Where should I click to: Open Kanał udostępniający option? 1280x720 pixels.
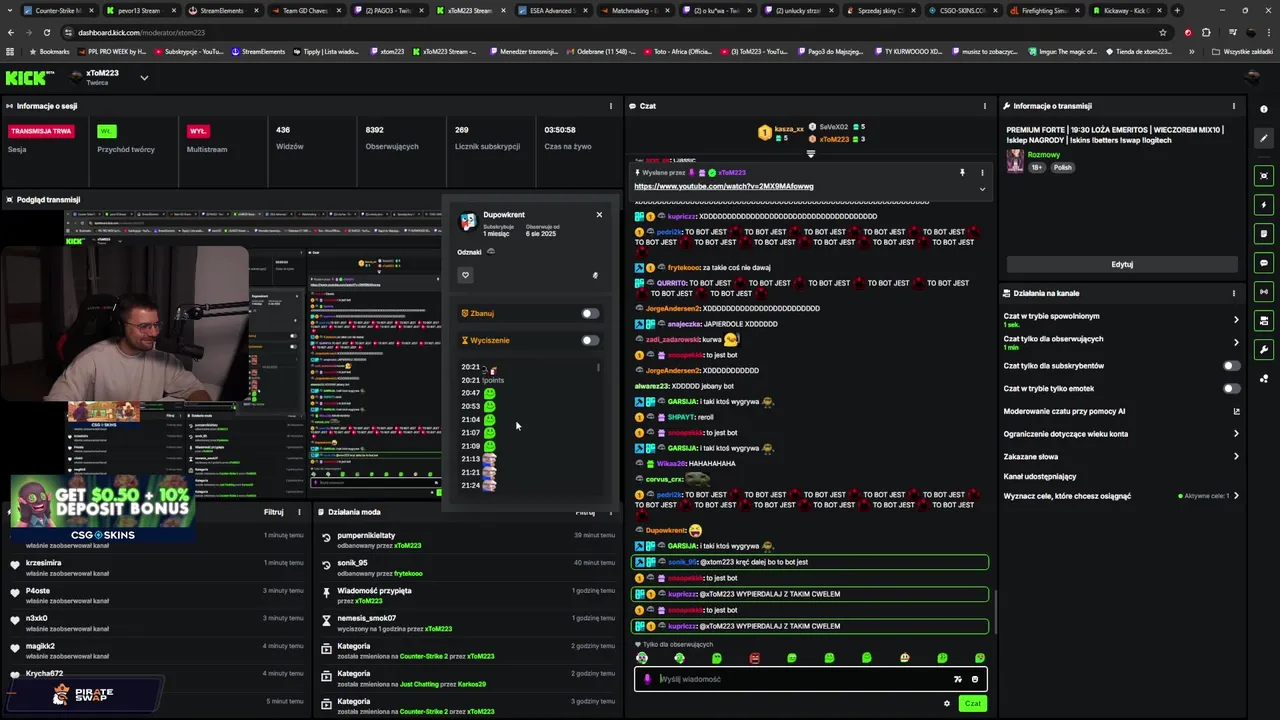(x=1040, y=476)
